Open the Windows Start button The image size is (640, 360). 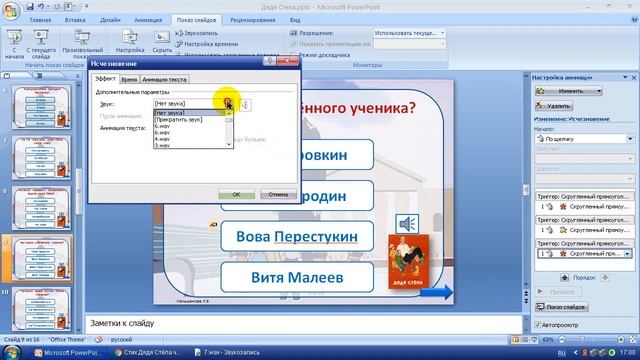coord(12,353)
